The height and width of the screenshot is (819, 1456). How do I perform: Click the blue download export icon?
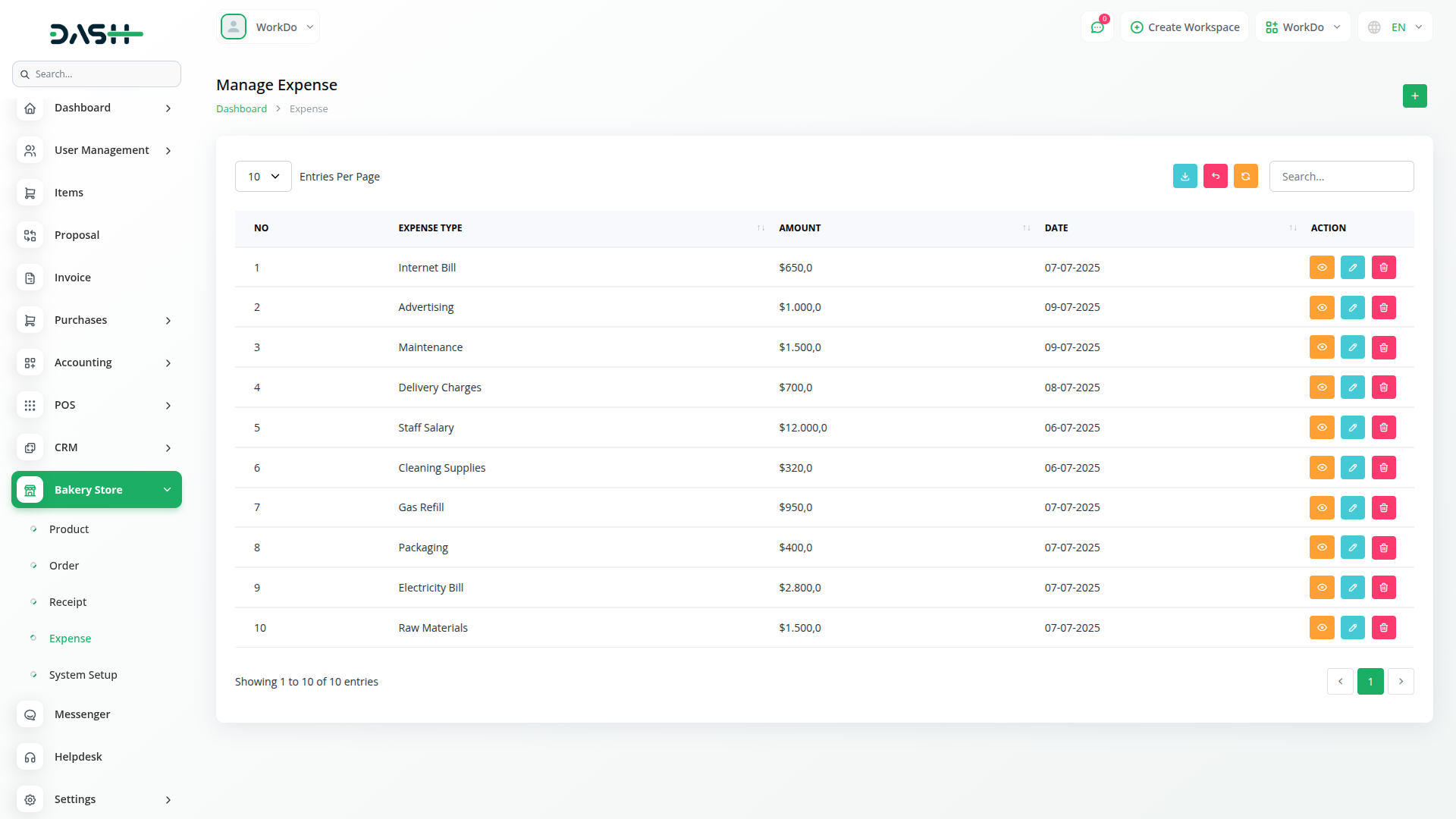click(x=1185, y=176)
